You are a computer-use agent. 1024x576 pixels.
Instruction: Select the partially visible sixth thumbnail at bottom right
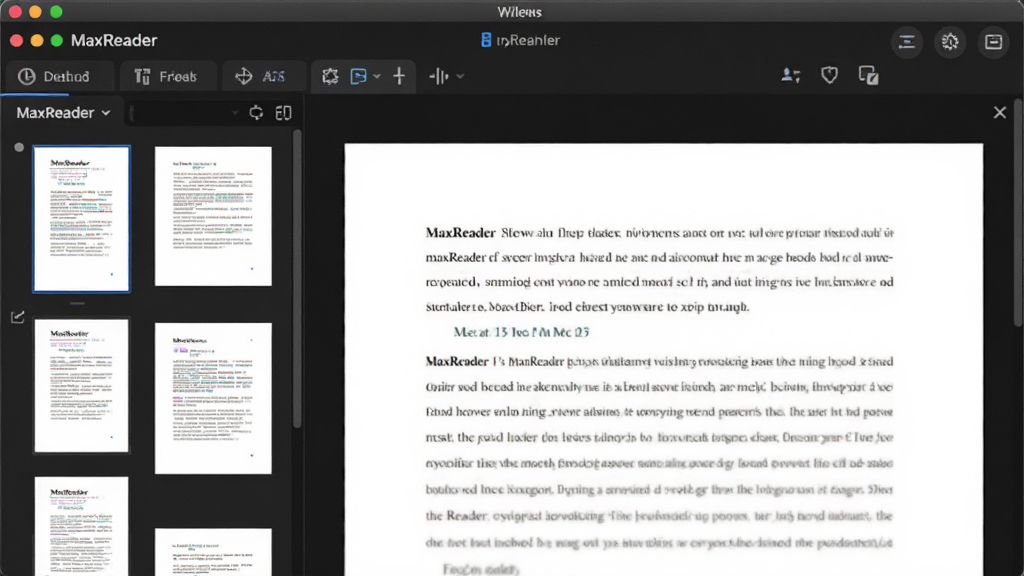(x=213, y=552)
